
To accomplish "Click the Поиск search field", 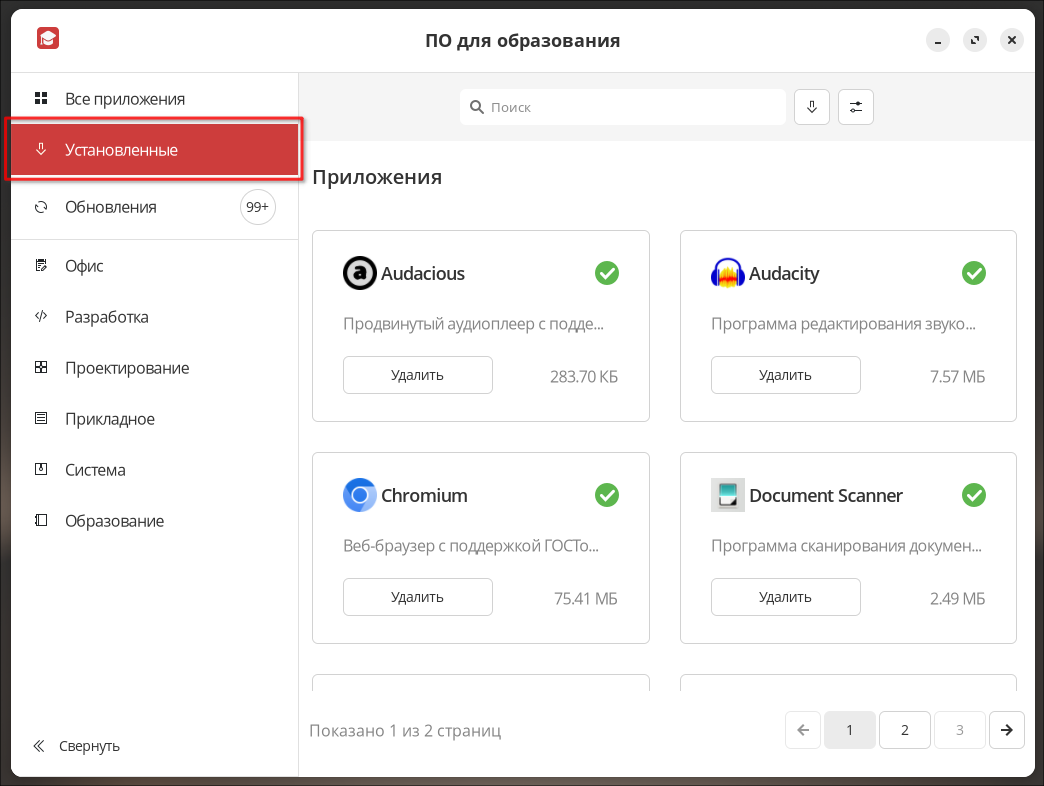I will tap(623, 107).
